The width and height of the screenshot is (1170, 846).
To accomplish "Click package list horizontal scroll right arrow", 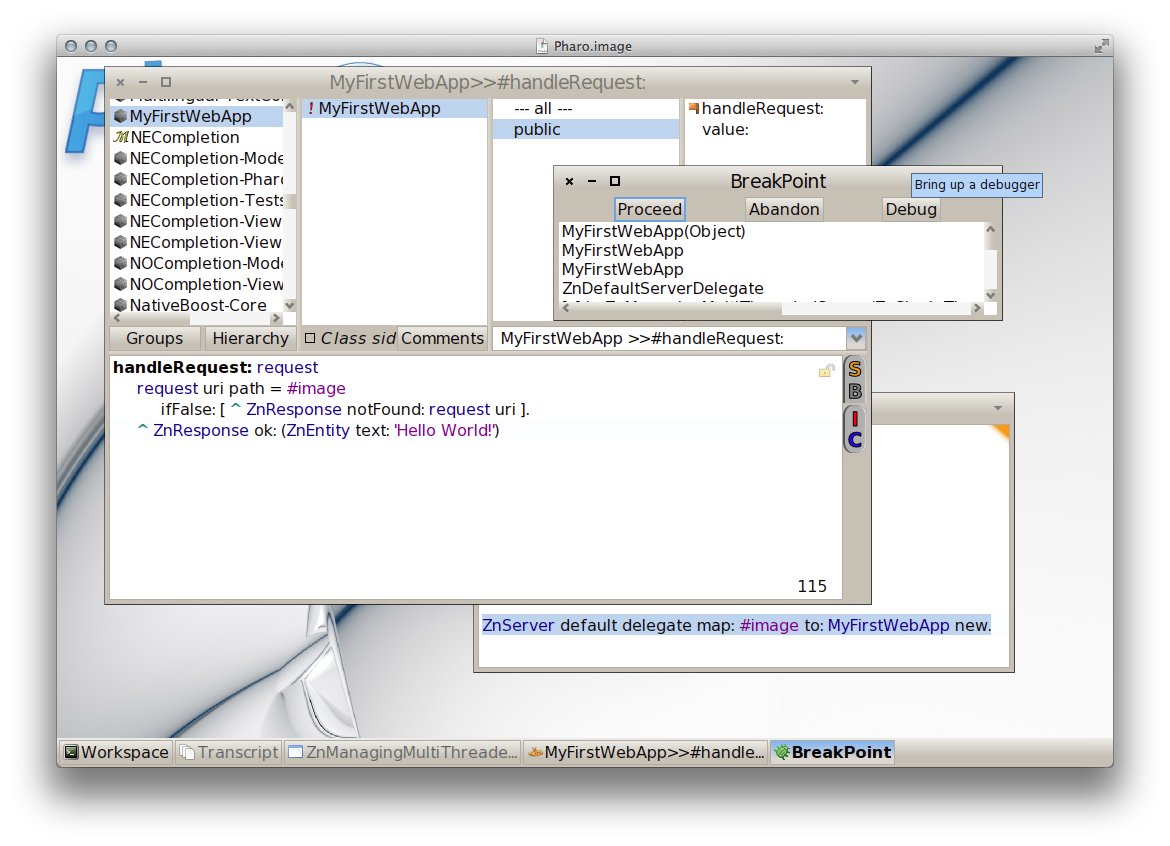I will [x=277, y=319].
